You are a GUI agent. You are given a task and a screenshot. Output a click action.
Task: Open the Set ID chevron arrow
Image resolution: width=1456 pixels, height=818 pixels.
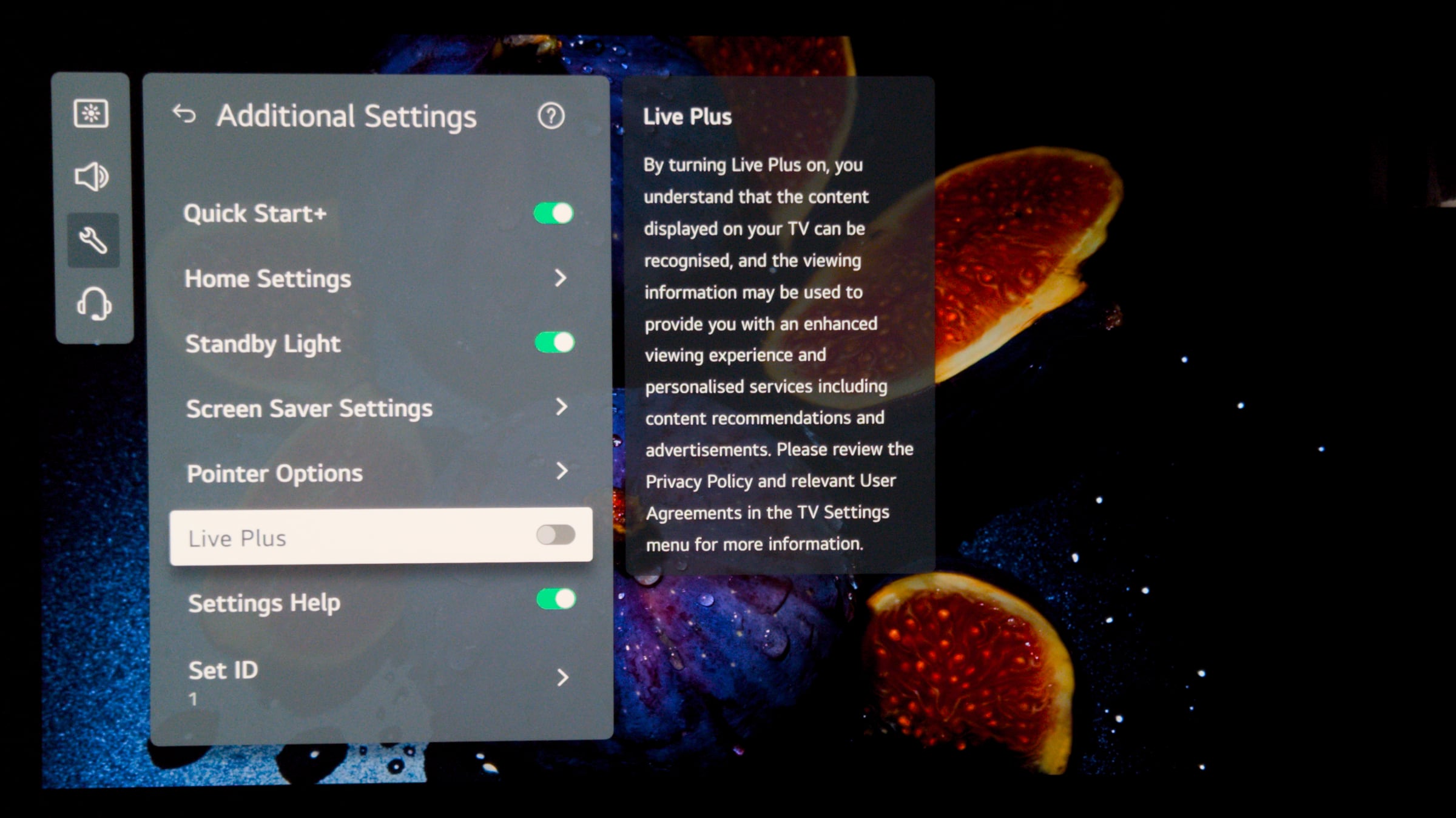(x=563, y=678)
